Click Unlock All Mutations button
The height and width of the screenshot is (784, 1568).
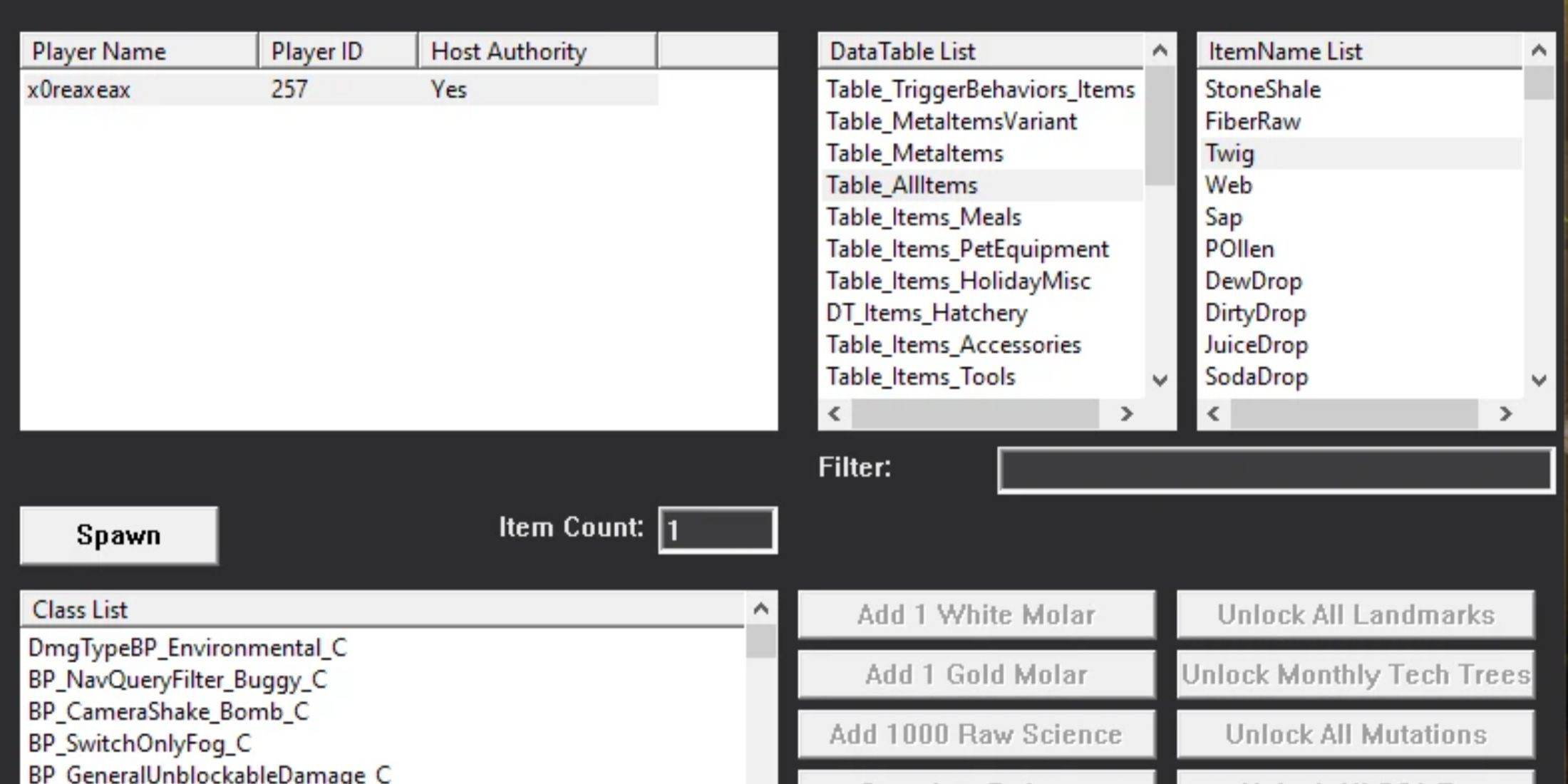pyautogui.click(x=1355, y=734)
